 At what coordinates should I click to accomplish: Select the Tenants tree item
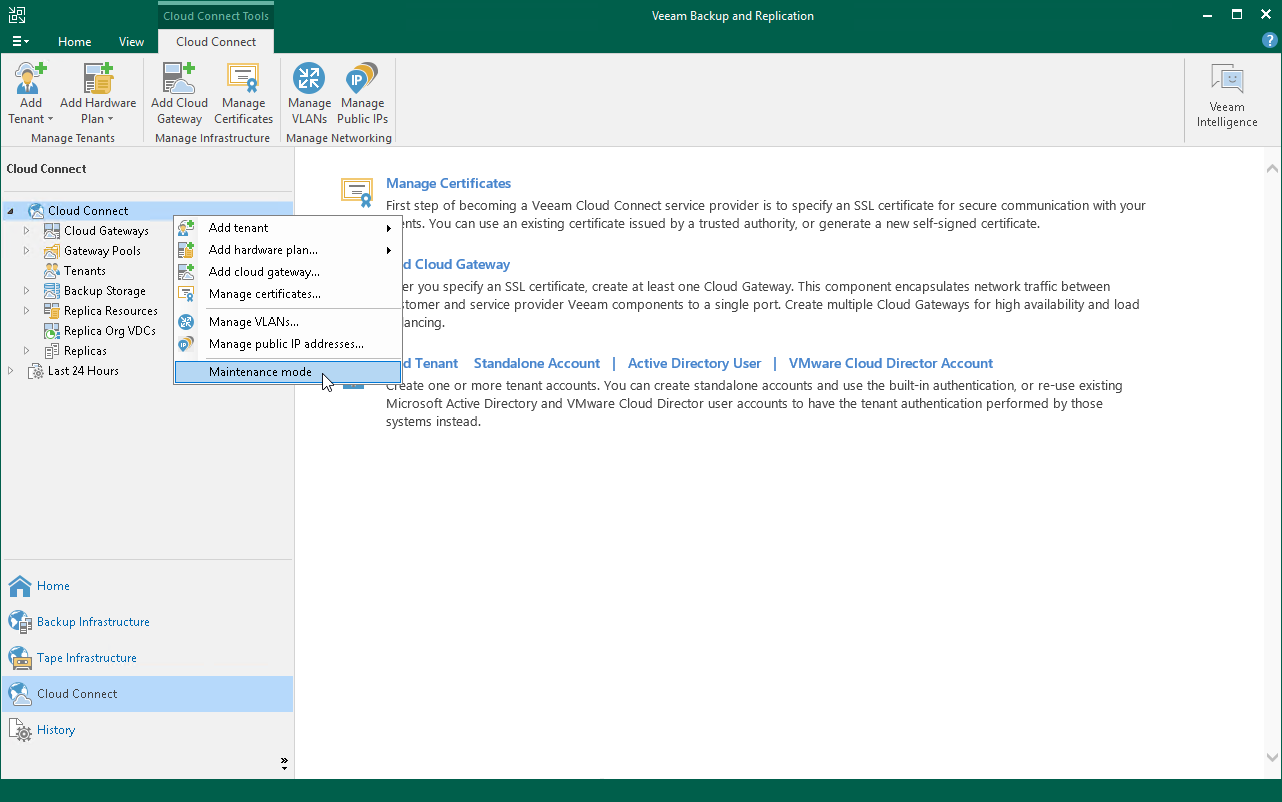pyautogui.click(x=85, y=271)
